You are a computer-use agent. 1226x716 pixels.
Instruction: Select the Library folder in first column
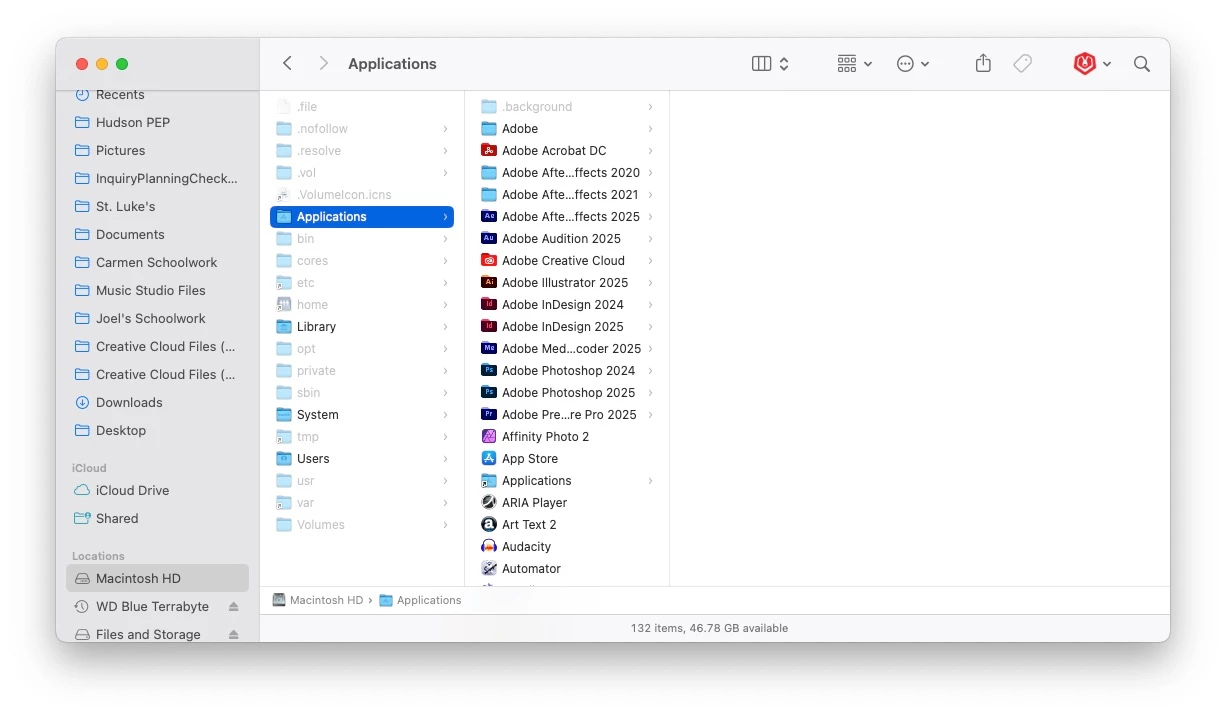tap(362, 326)
